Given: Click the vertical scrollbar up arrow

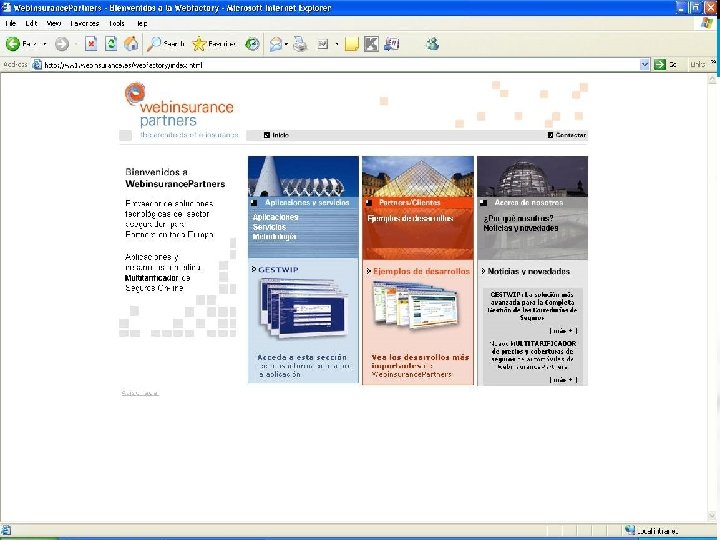Looking at the screenshot, I should [x=712, y=79].
